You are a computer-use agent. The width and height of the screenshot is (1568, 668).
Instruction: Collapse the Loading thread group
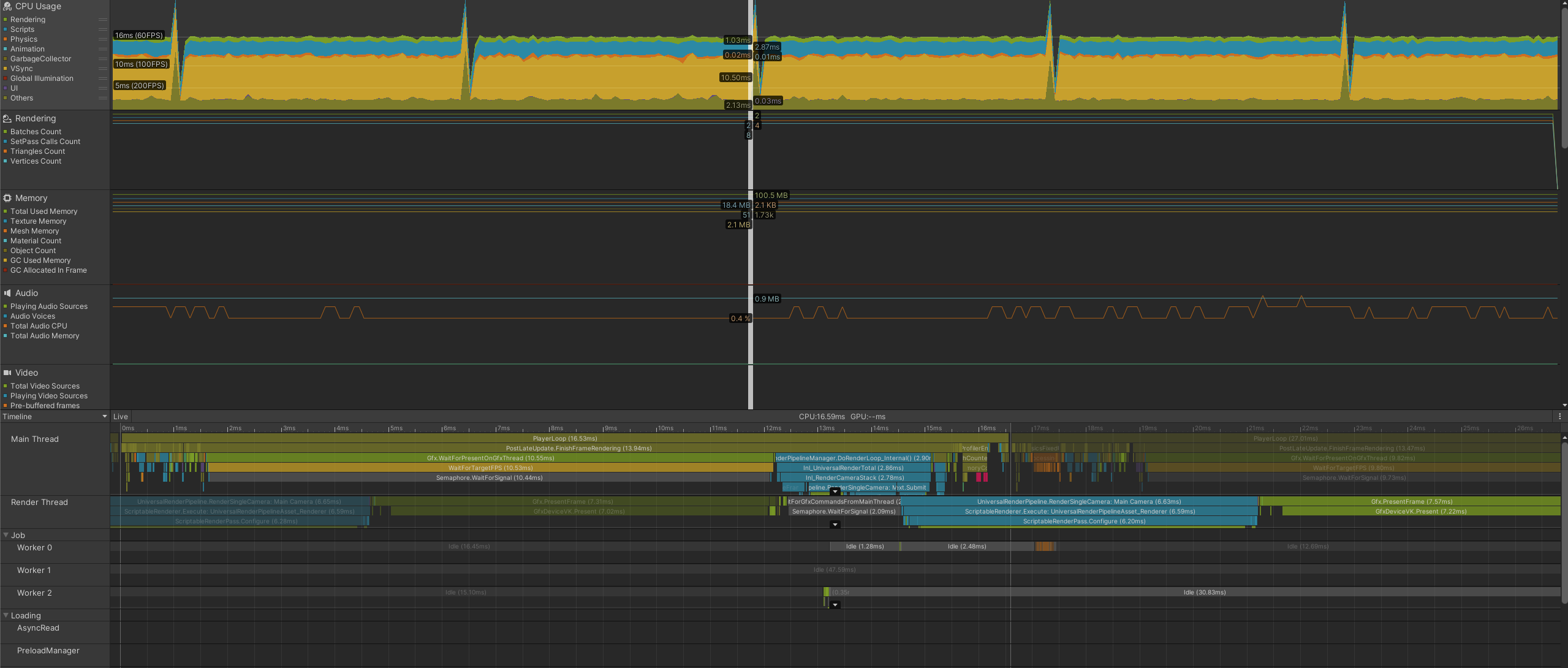pos(6,616)
